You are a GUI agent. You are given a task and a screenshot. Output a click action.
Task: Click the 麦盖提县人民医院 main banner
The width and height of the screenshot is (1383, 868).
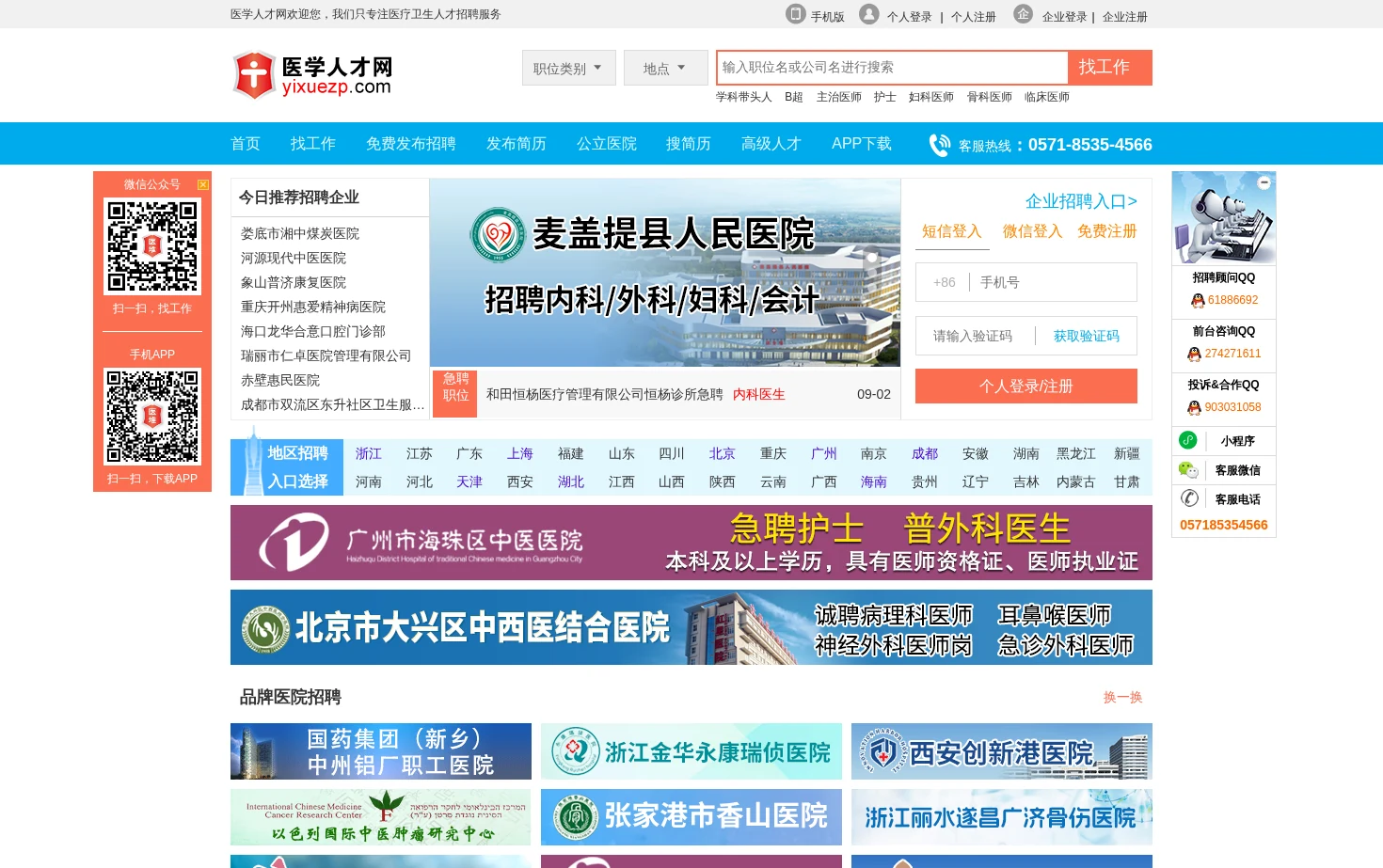pyautogui.click(x=665, y=273)
